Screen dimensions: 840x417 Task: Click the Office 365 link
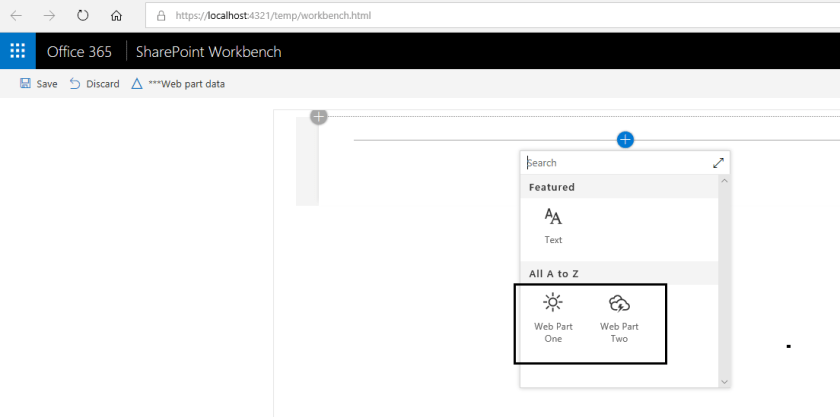pos(79,52)
